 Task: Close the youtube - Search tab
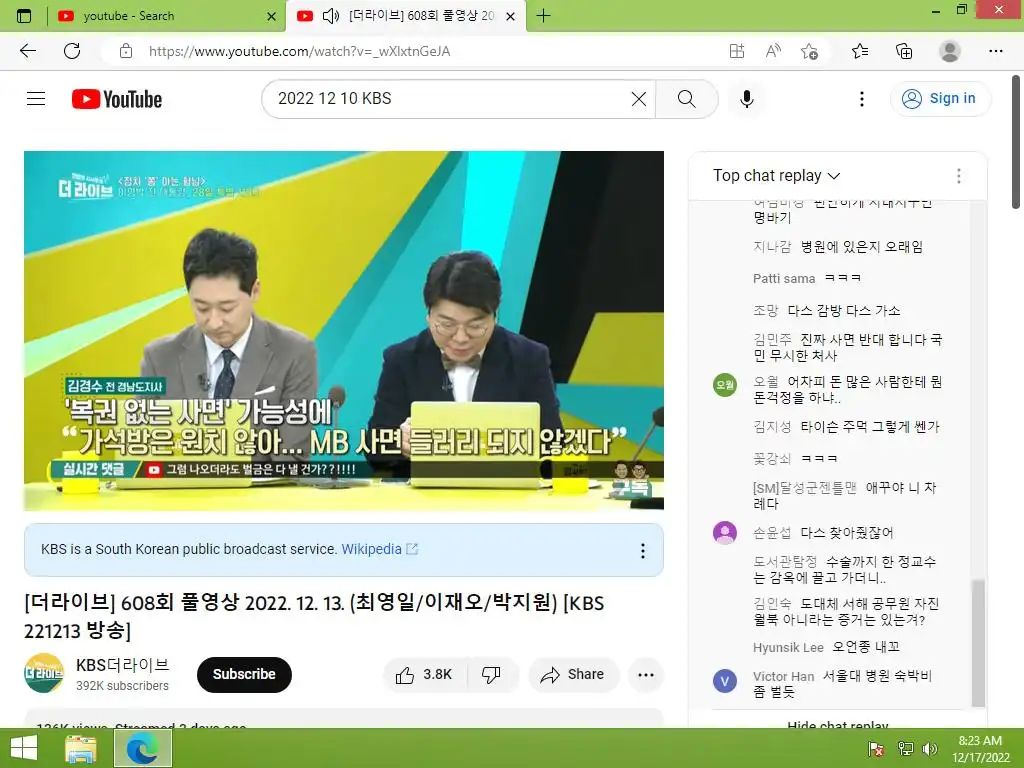(272, 16)
